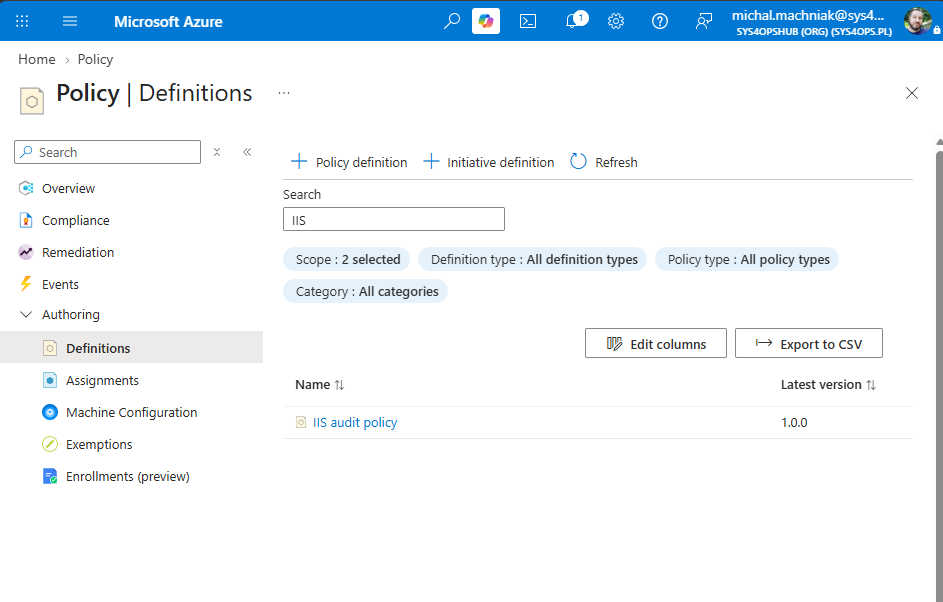Collapse the sidebar with double chevron
943x602 pixels.
(247, 152)
